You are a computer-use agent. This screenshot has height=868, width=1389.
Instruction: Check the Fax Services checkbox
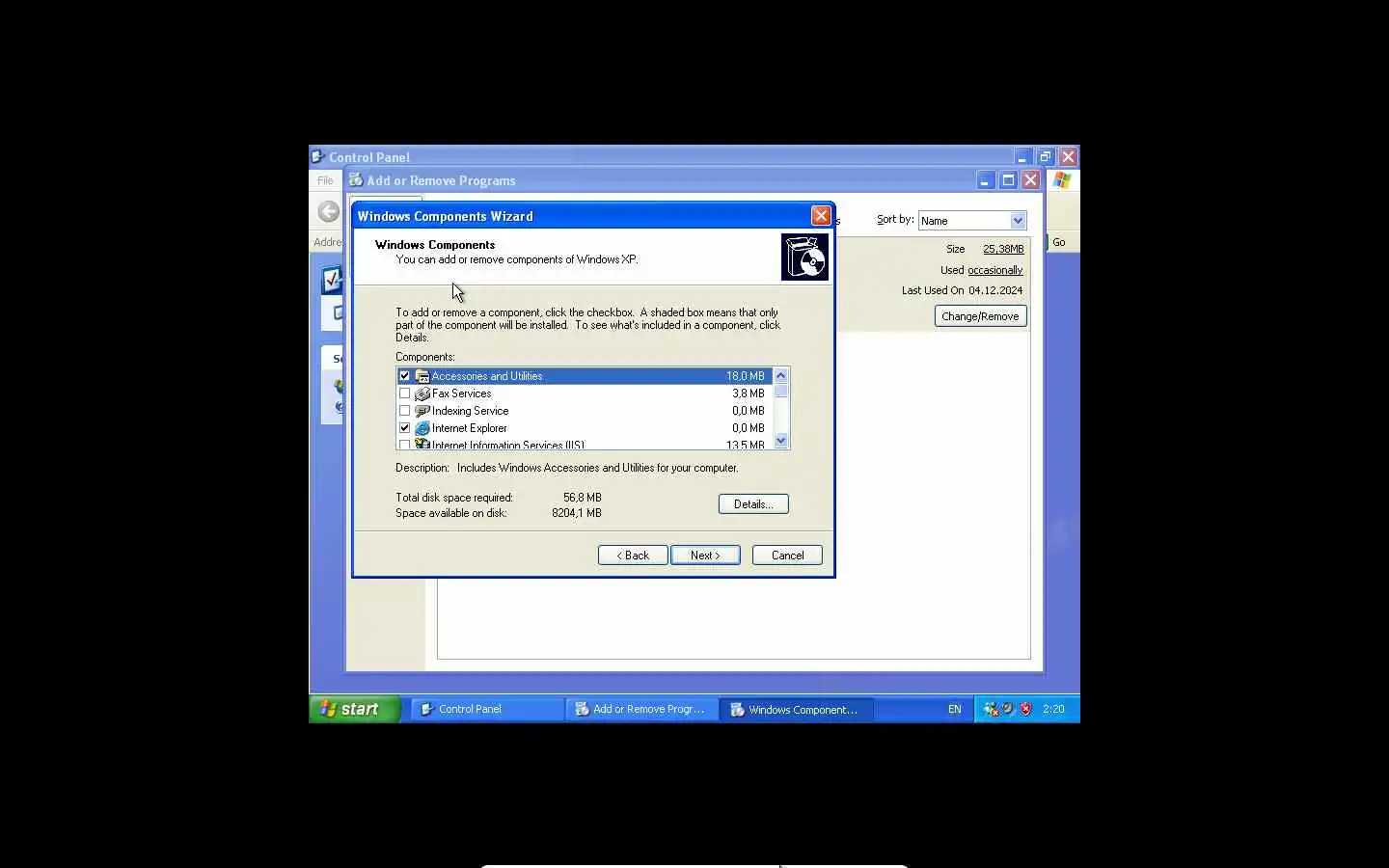404,393
